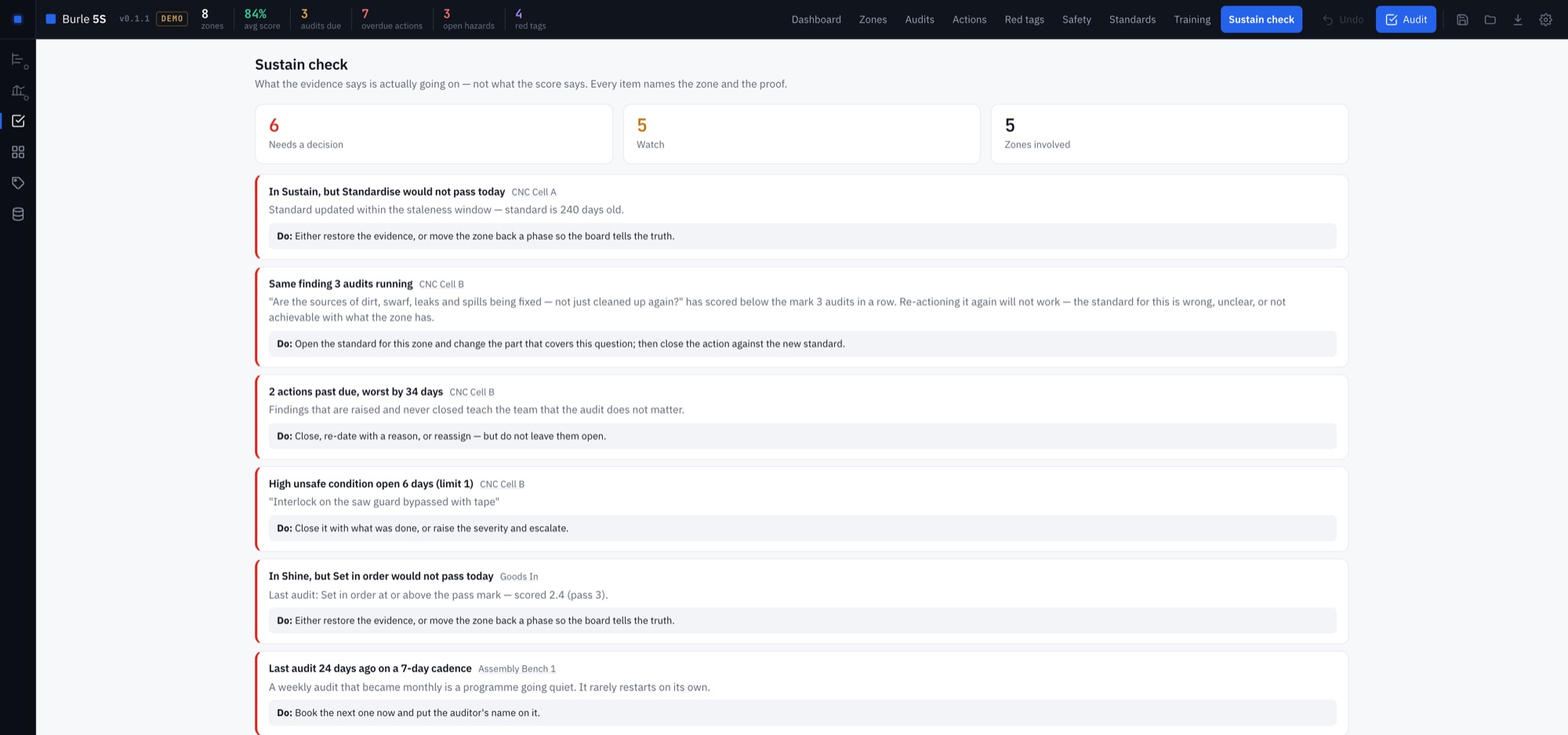Click the 8 zones stat
The width and height of the screenshot is (1568, 735).
(212, 20)
